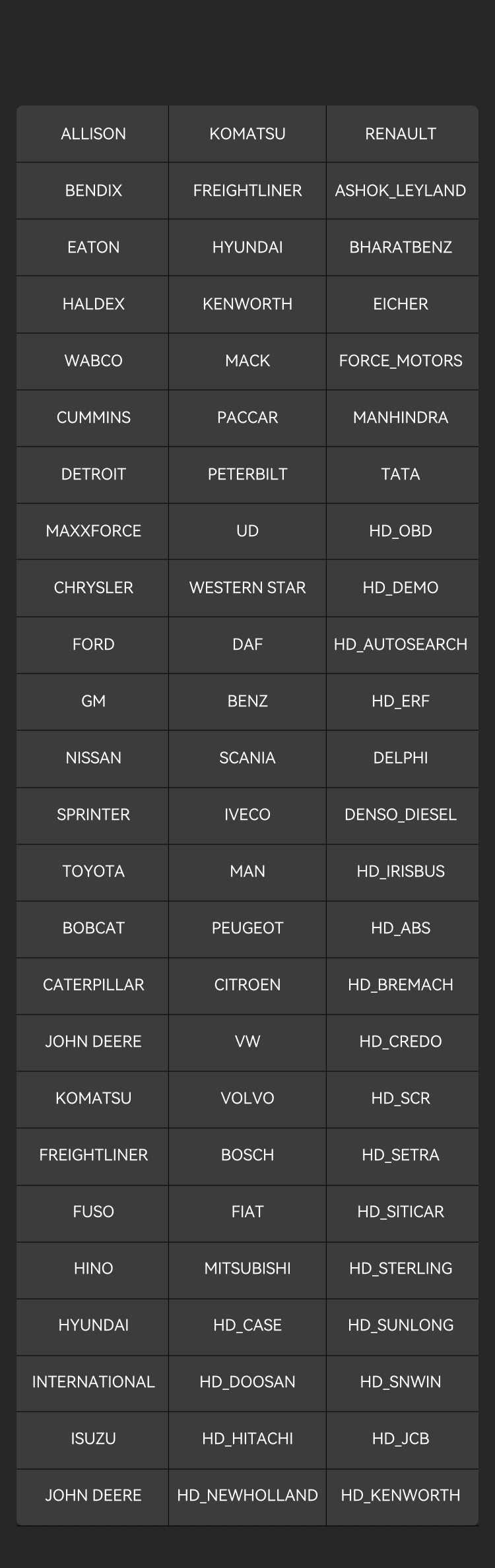Tap the MITSUBISHI button
495x1568 pixels.
coord(247,1269)
